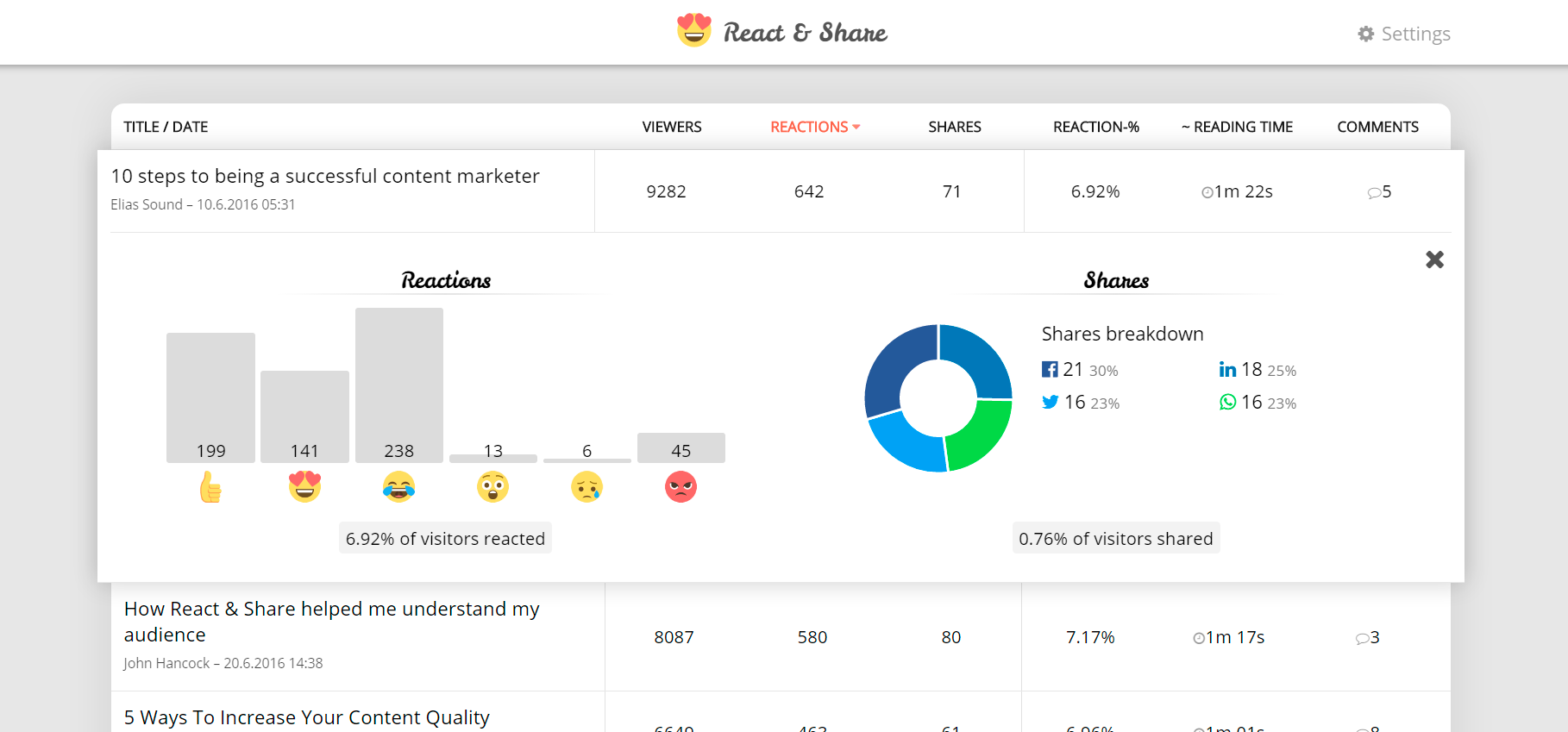Click the clock icon beside 1m 17s

1199,638
